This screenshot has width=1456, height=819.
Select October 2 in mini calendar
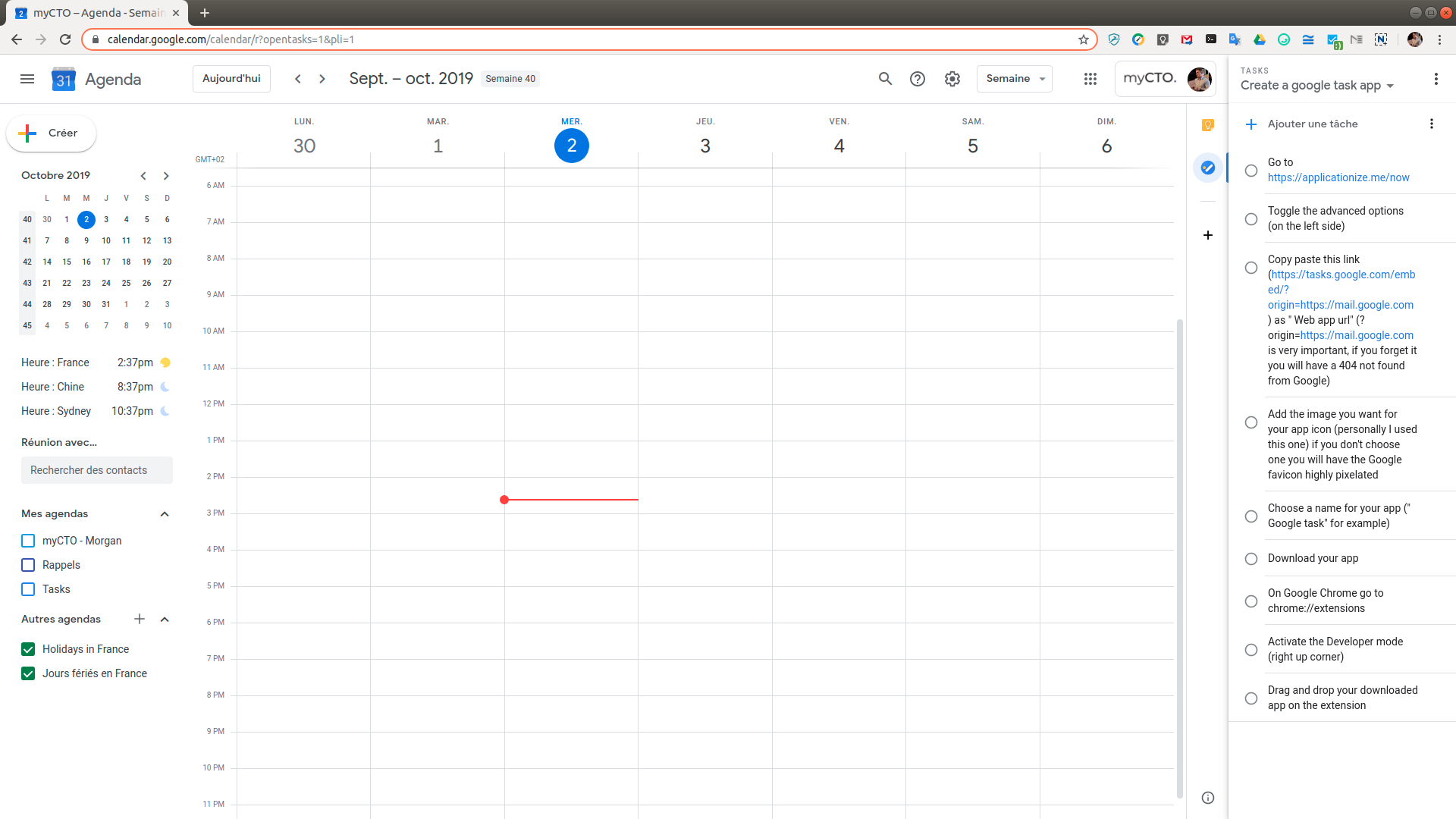(x=86, y=219)
